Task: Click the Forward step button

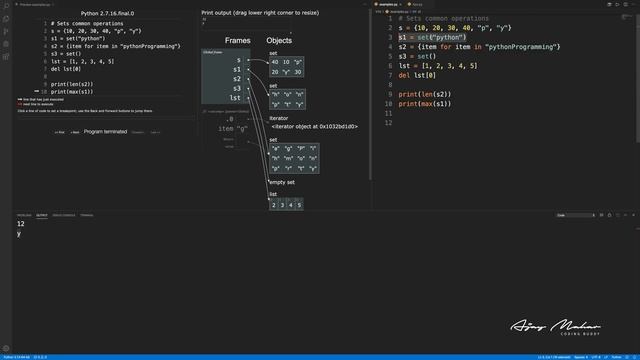Action: (138, 132)
